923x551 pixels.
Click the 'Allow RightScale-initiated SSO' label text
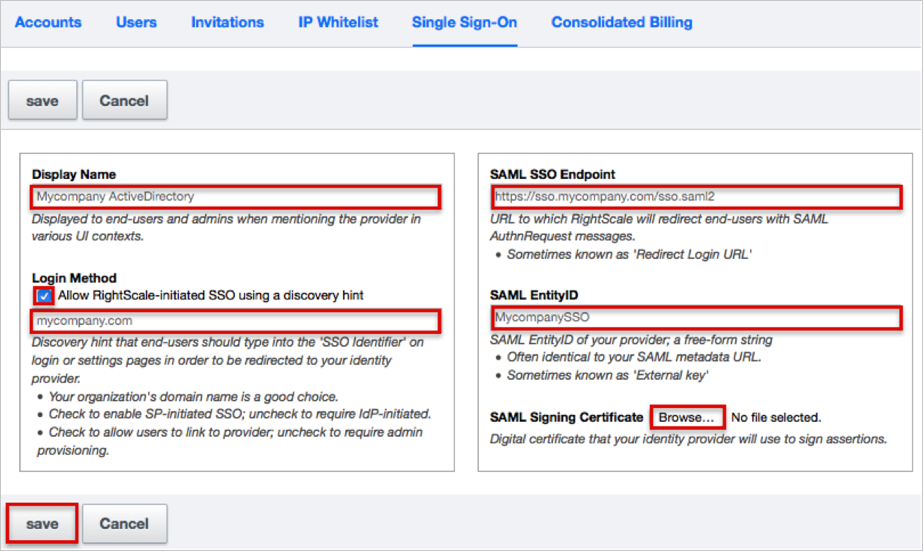click(210, 295)
